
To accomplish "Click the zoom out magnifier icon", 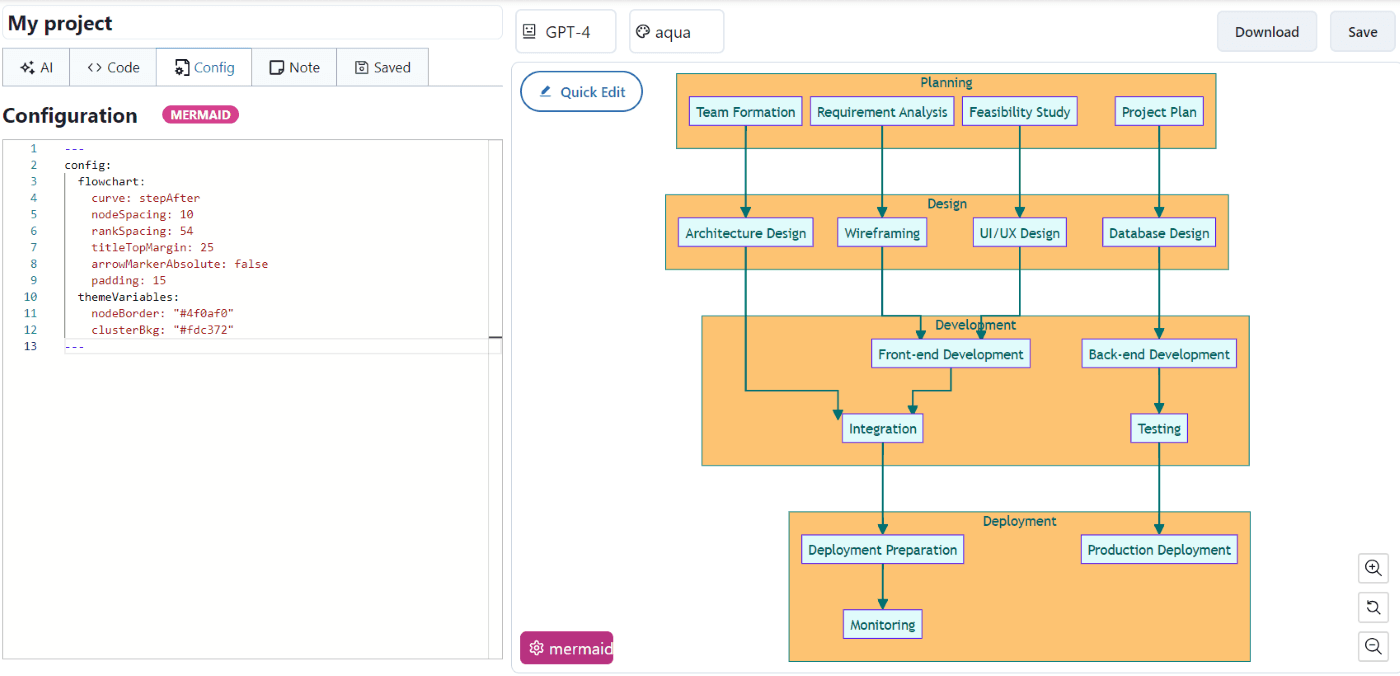I will [1373, 646].
